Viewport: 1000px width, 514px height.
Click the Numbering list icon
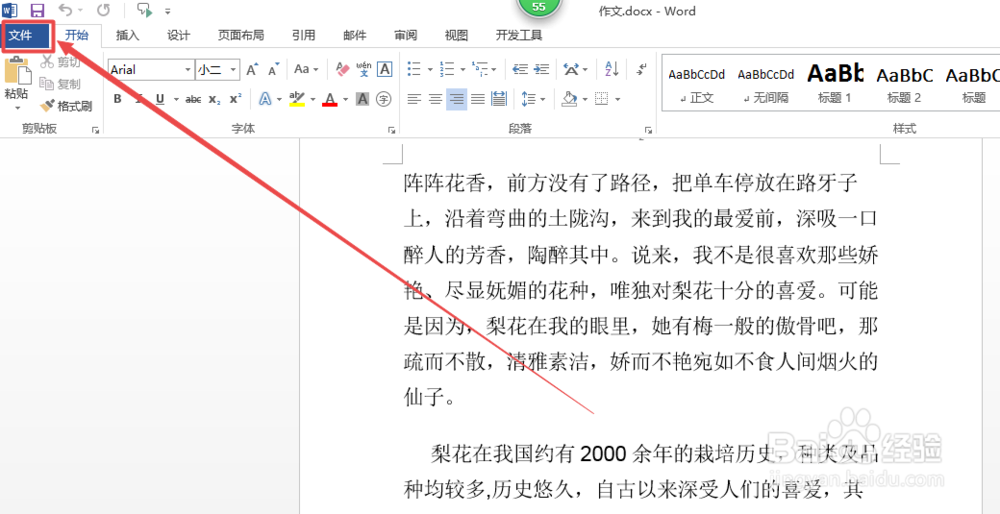tap(447, 69)
